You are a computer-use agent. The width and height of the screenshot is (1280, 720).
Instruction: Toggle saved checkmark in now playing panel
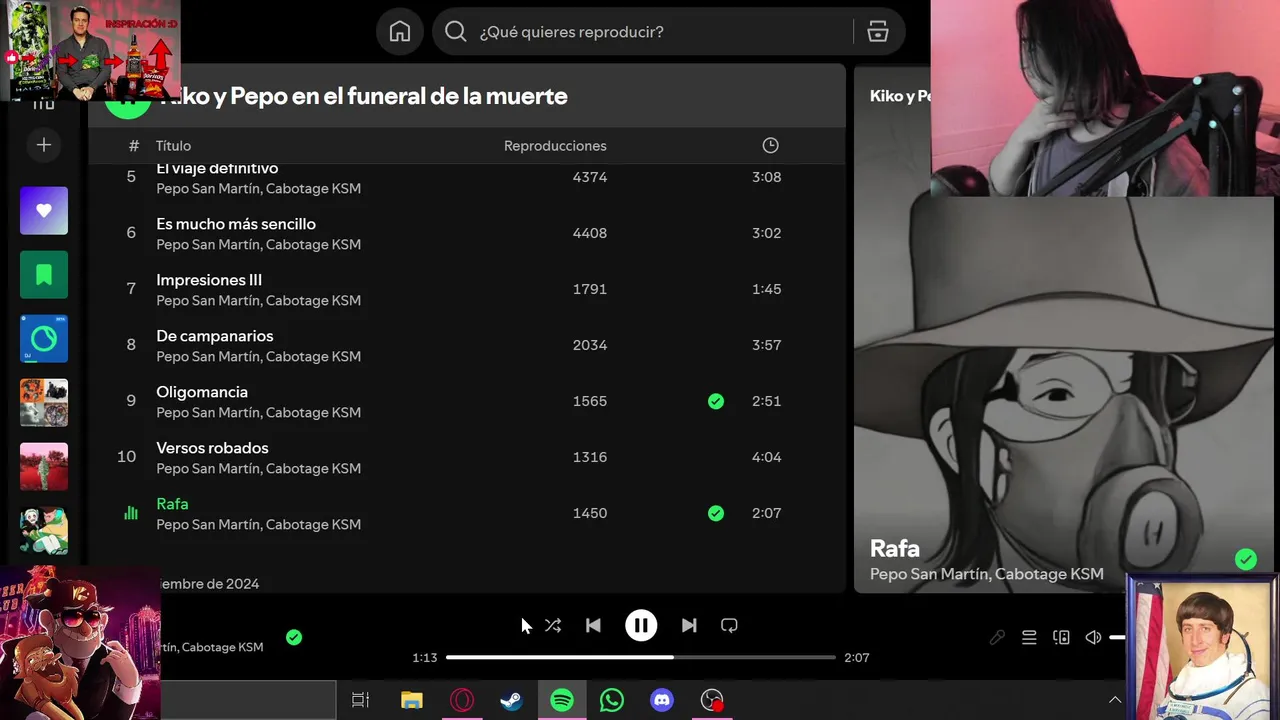coord(1246,560)
